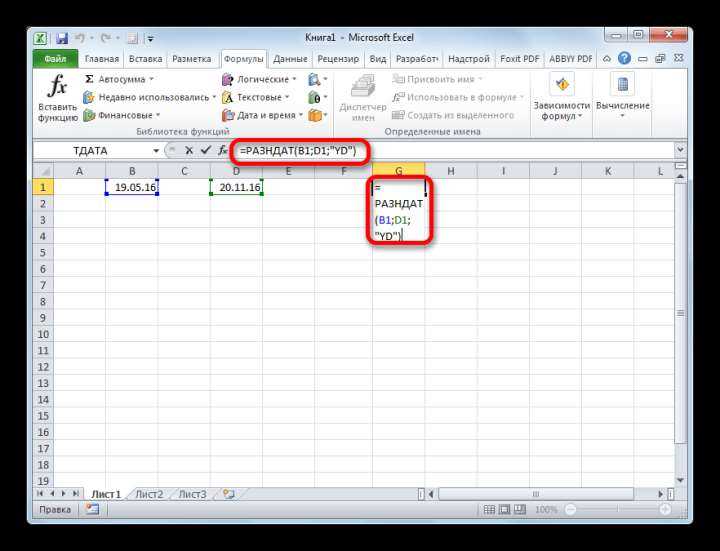Click Use in Formula (Использовать в формуле)
This screenshot has width=720, height=551.
(458, 97)
